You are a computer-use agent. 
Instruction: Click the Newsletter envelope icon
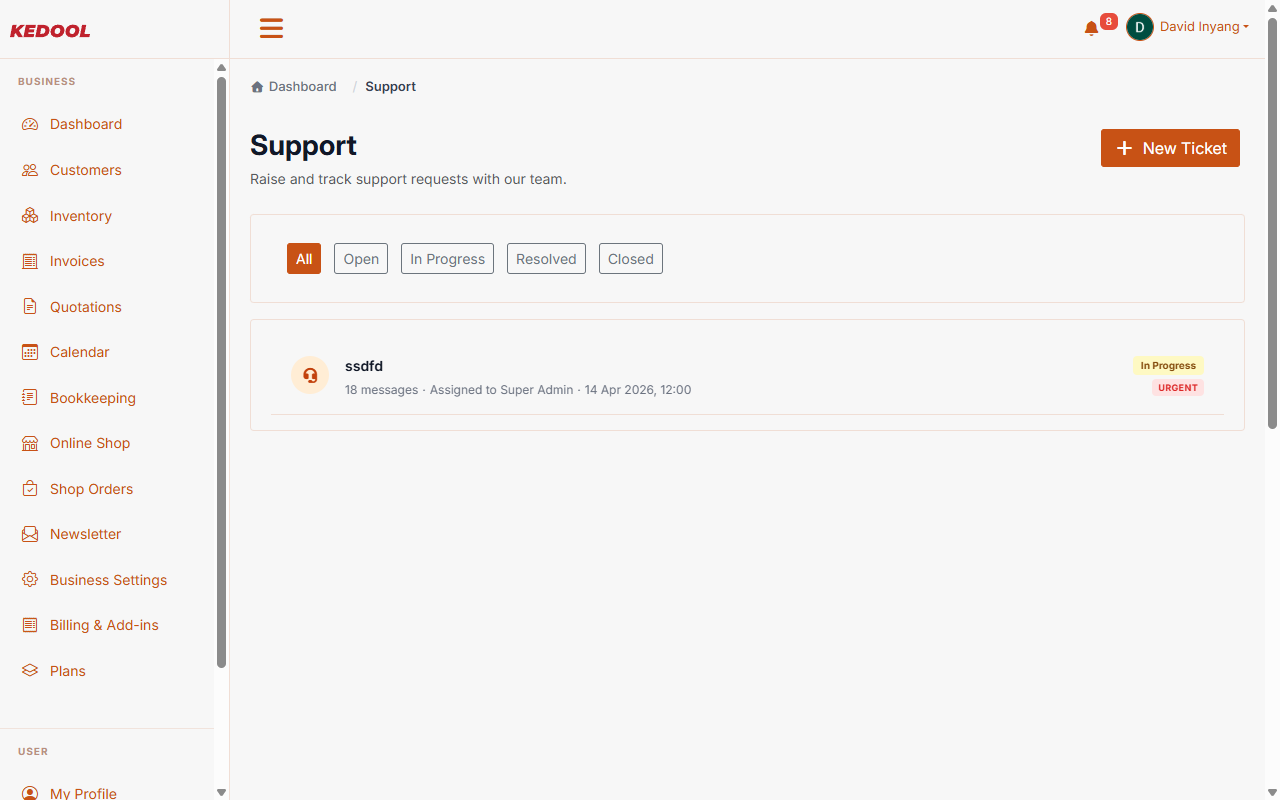coord(30,534)
